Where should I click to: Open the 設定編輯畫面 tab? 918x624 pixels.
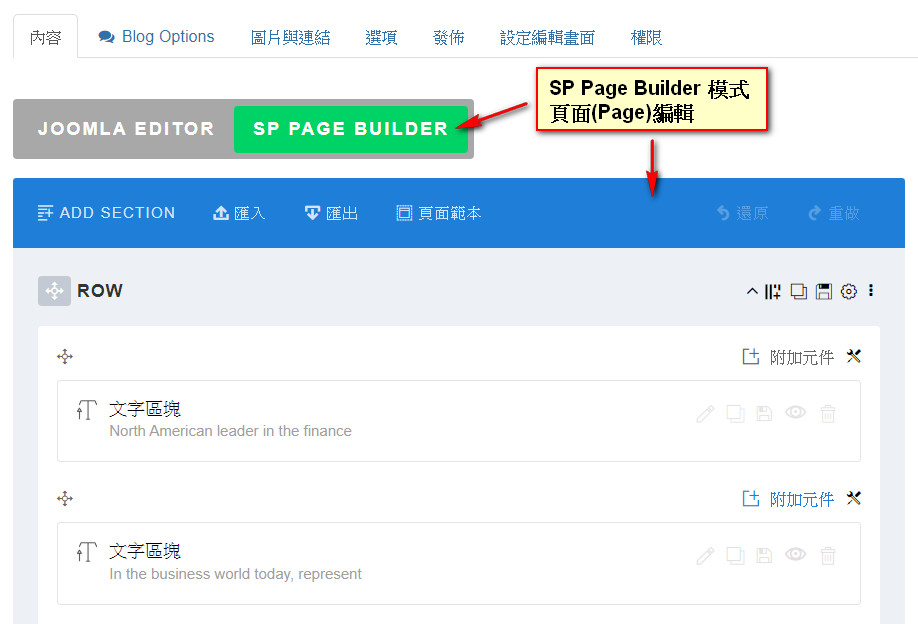pos(547,37)
